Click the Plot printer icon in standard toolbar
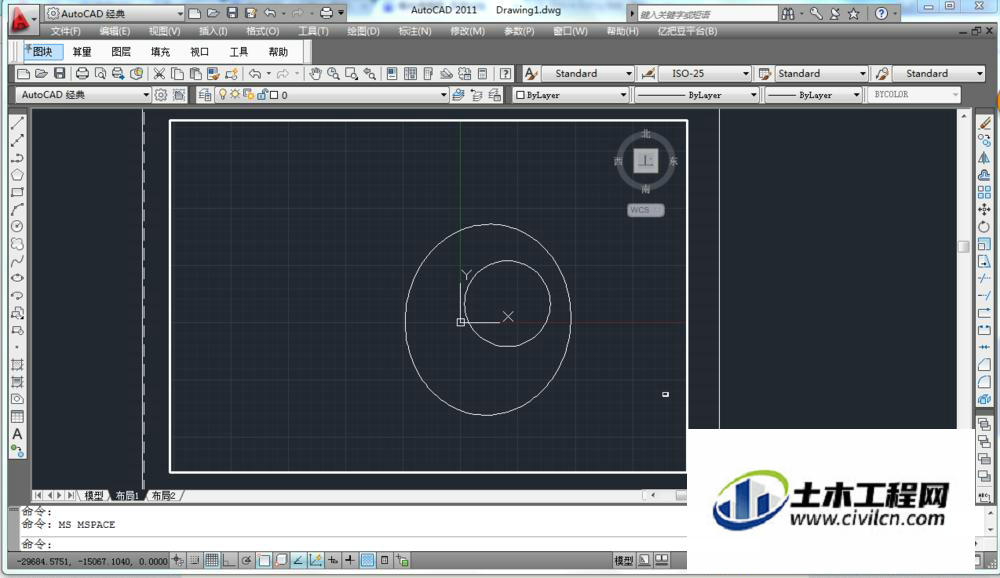 click(82, 74)
